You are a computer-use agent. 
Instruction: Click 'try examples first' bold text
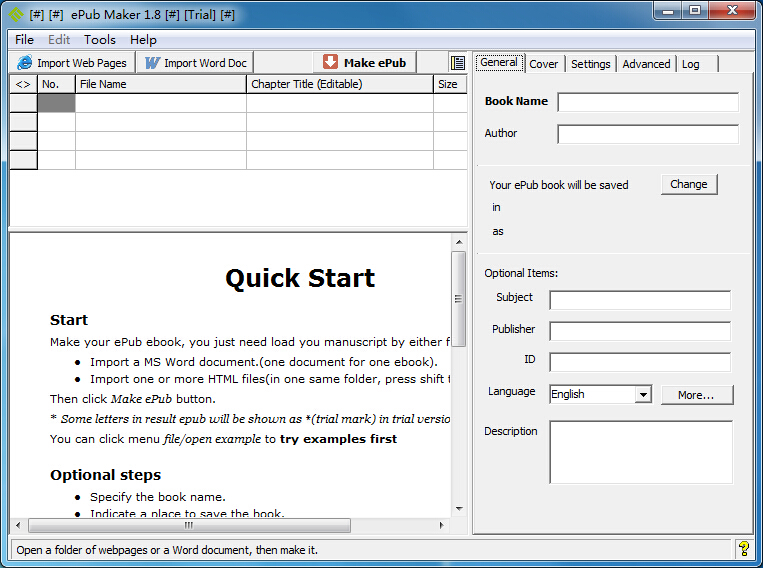[x=338, y=439]
